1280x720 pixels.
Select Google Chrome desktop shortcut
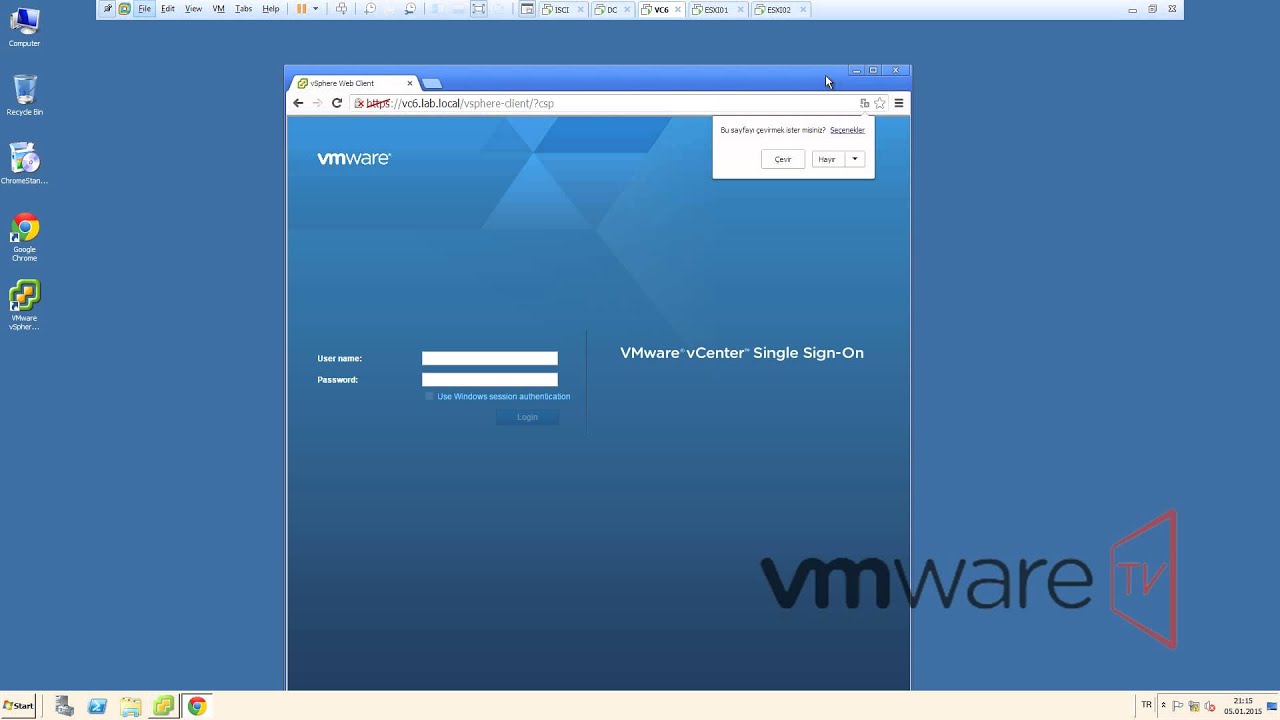(x=24, y=237)
